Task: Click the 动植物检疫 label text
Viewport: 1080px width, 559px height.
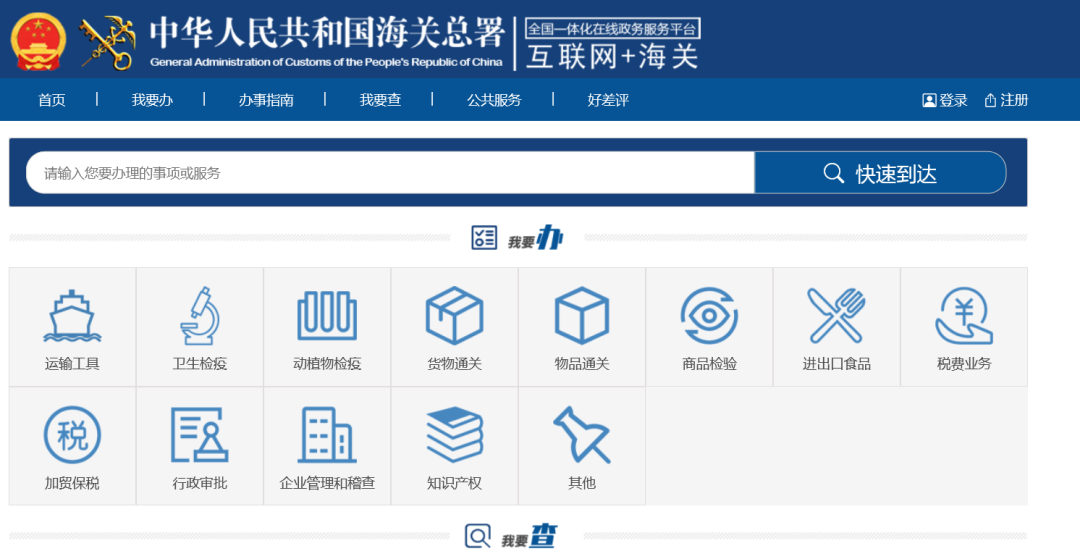Action: click(x=327, y=364)
